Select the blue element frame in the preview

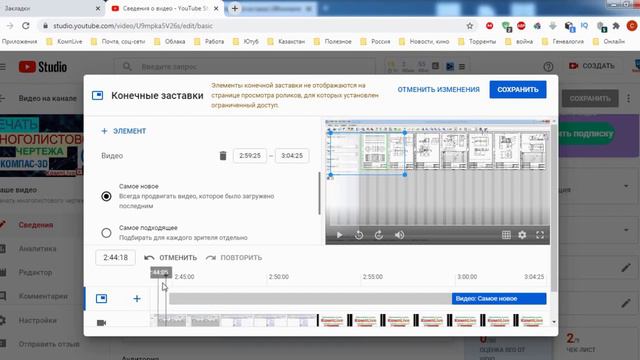[x=367, y=153]
